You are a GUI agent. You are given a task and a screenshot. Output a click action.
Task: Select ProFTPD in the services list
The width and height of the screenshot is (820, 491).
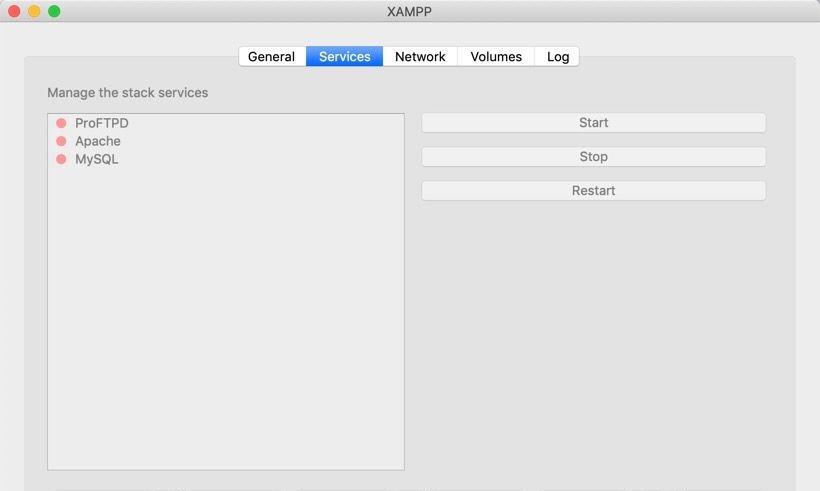226,123
